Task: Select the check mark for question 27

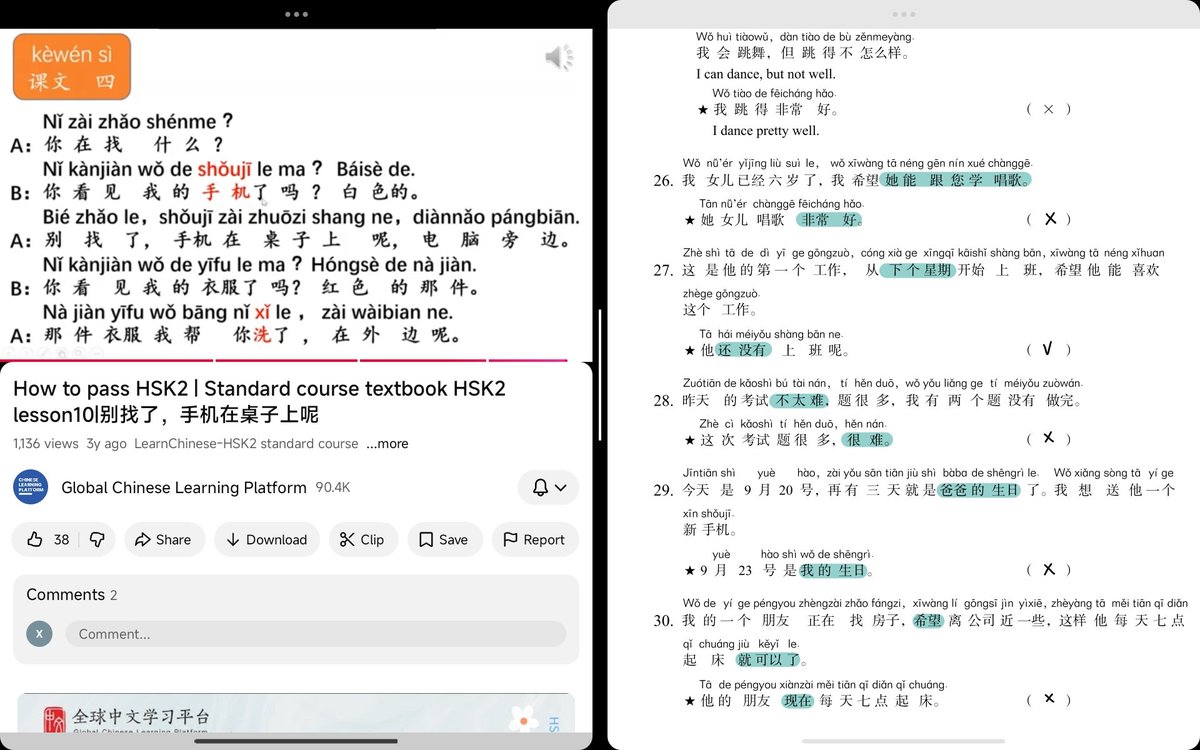Action: point(1048,349)
